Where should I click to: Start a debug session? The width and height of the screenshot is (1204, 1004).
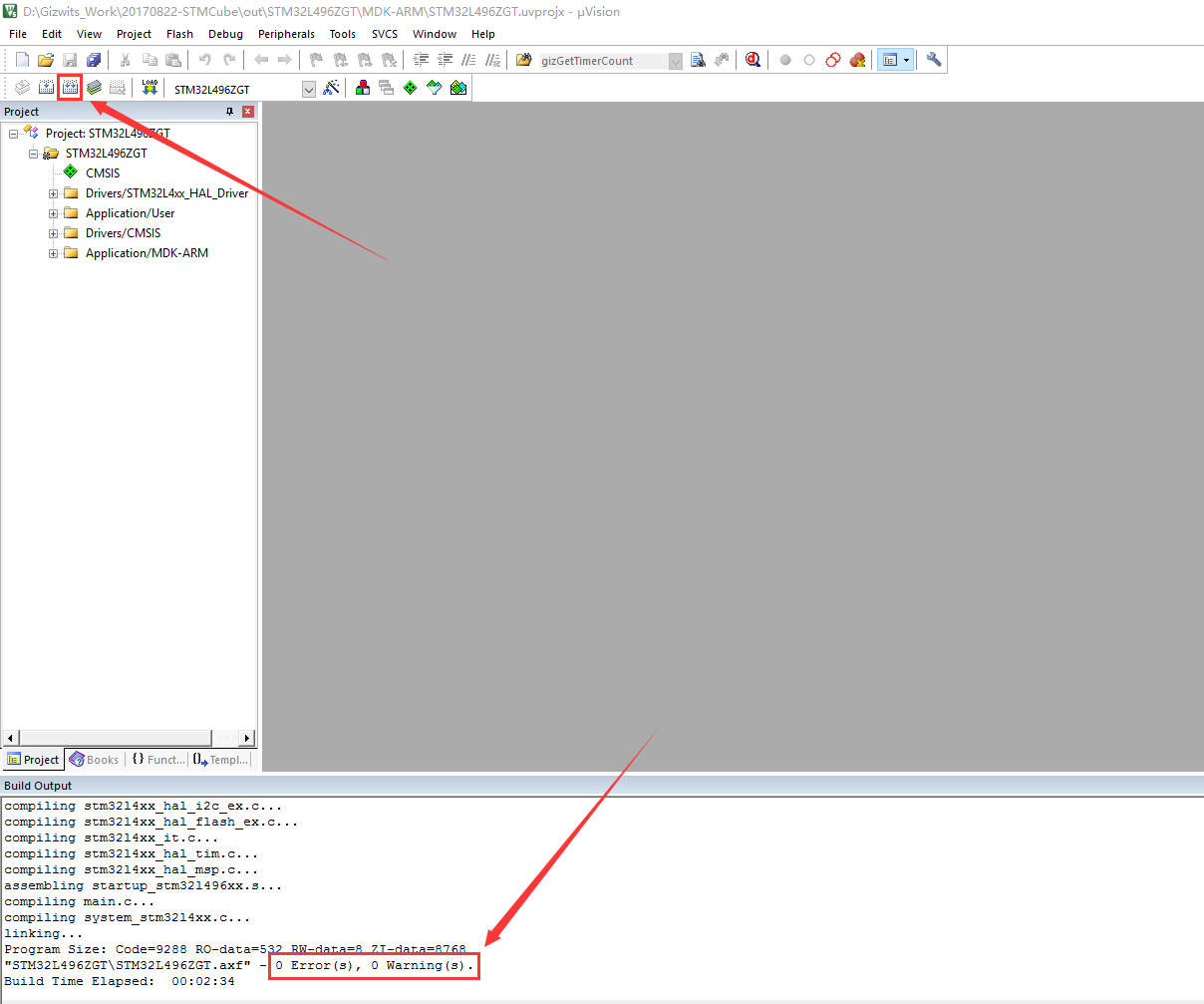click(752, 59)
